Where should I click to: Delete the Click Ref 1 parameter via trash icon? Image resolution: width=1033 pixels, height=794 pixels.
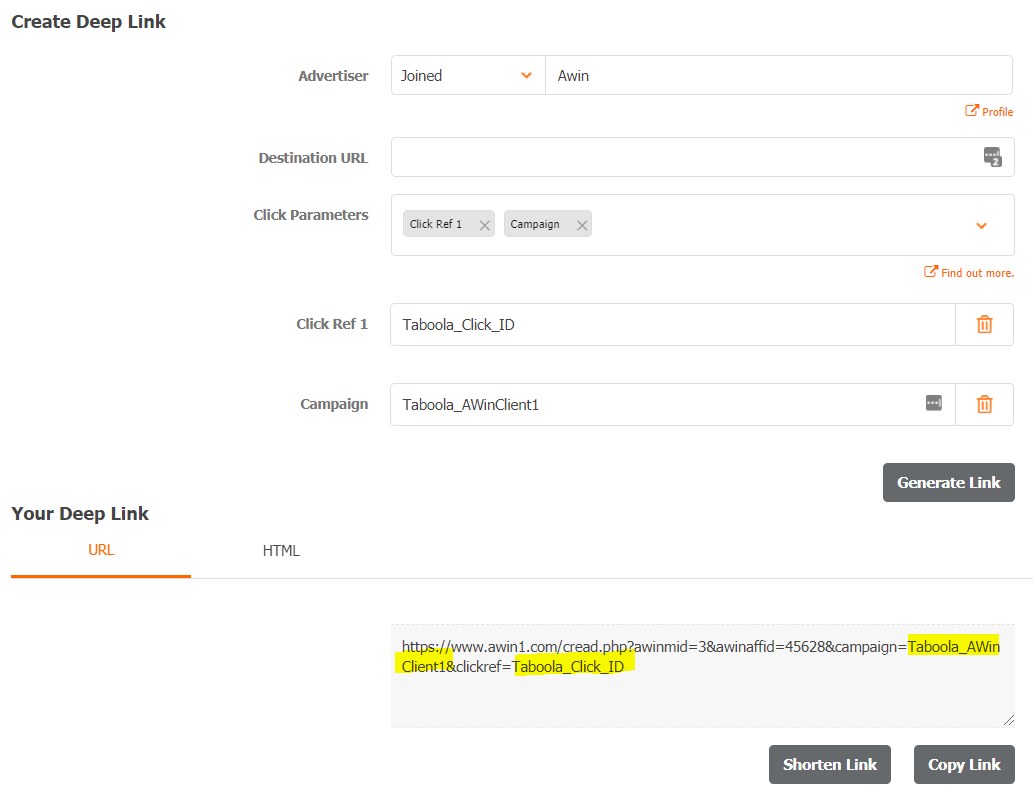[x=984, y=323]
